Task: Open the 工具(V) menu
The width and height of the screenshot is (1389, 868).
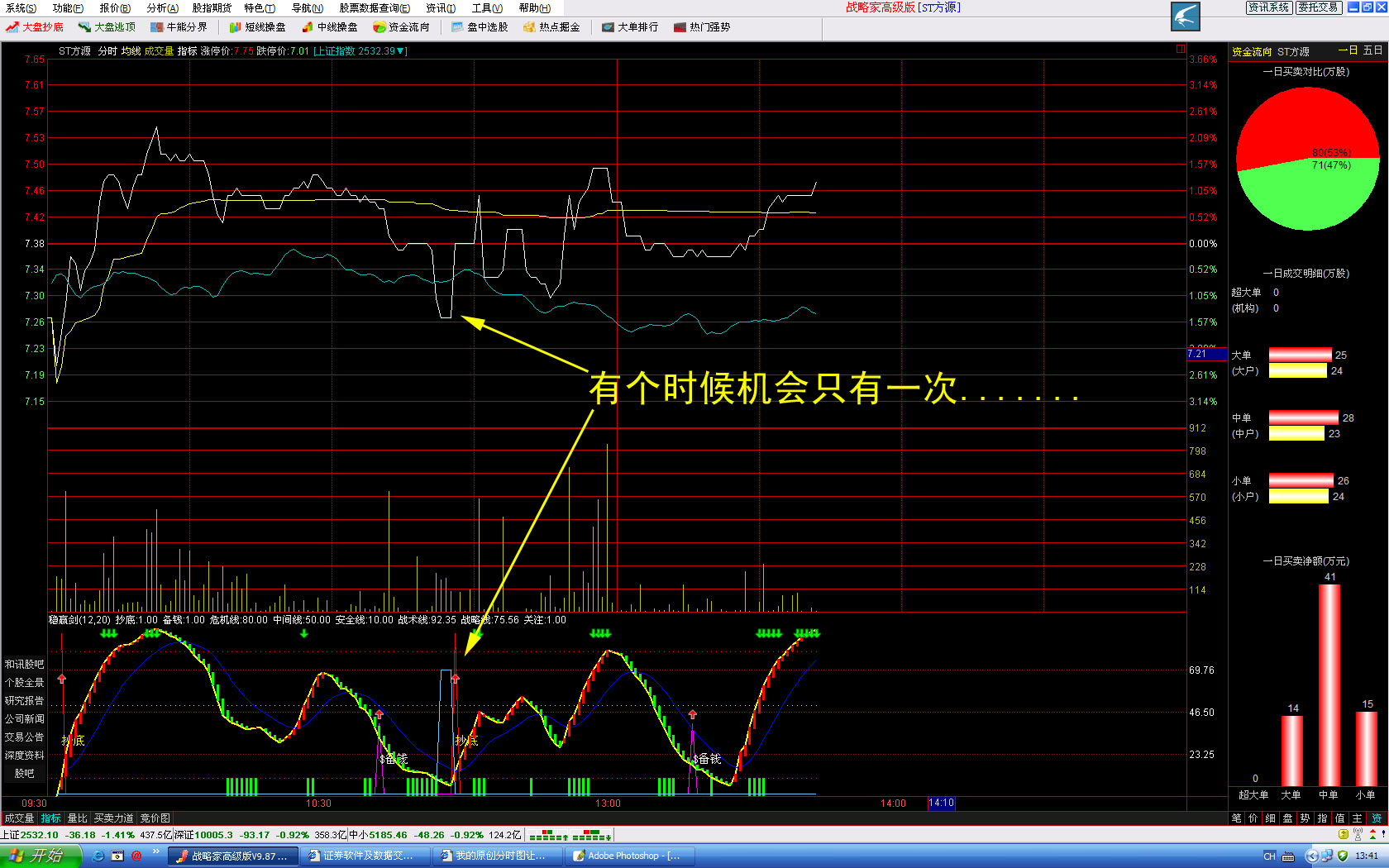Action: pos(487,8)
